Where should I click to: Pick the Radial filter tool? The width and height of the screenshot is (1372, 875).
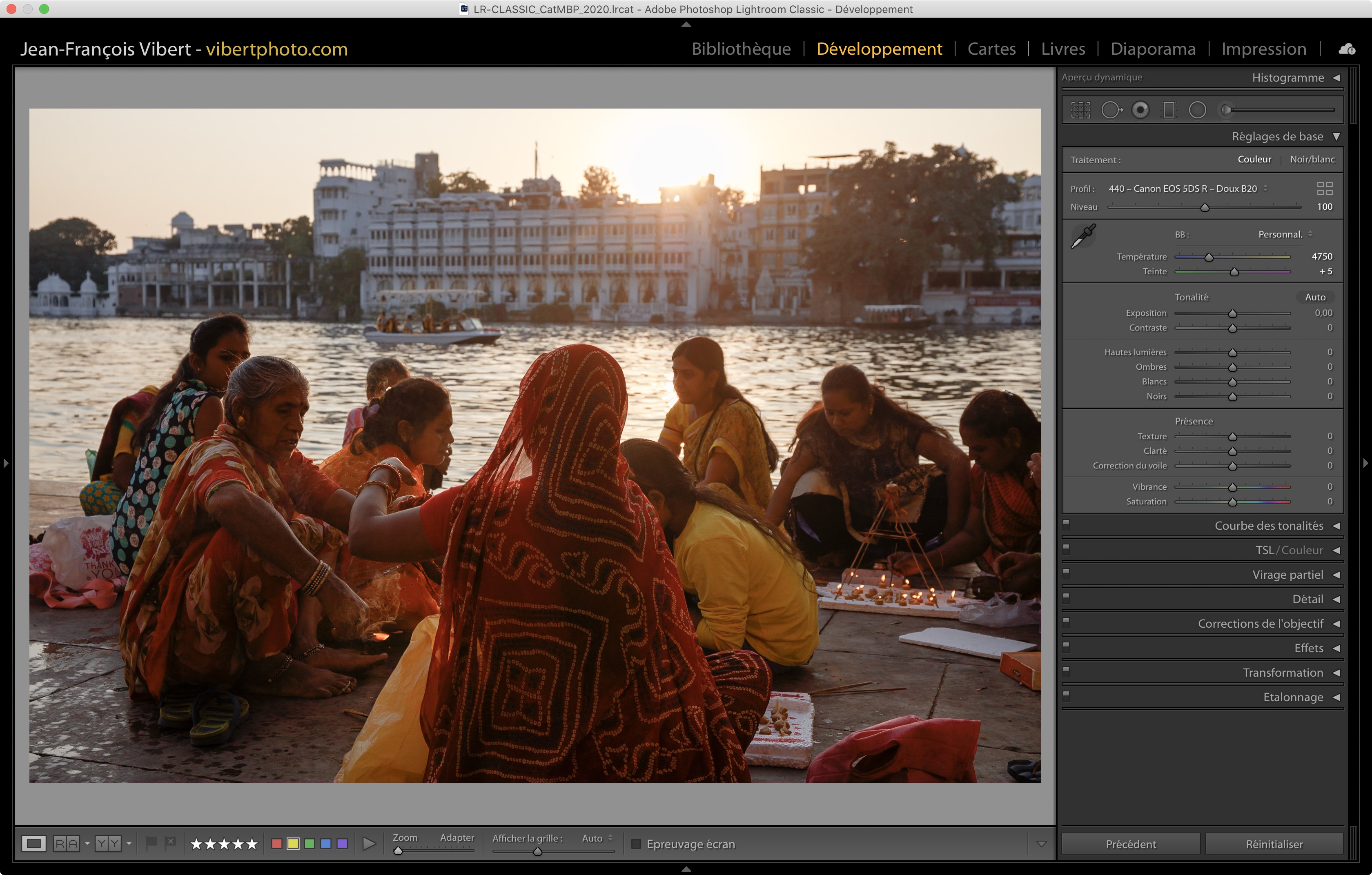pos(1197,110)
